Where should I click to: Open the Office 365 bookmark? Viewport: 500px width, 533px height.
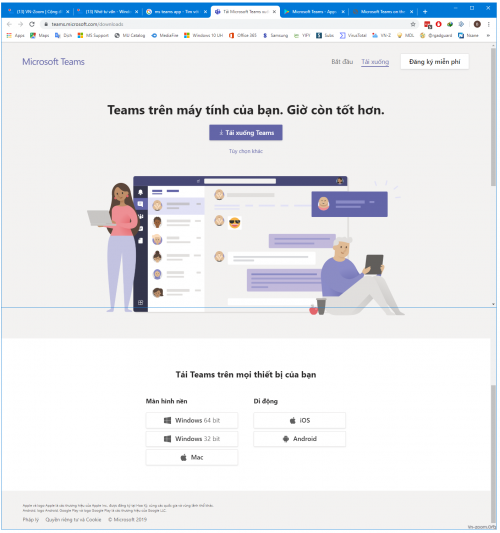(243, 35)
